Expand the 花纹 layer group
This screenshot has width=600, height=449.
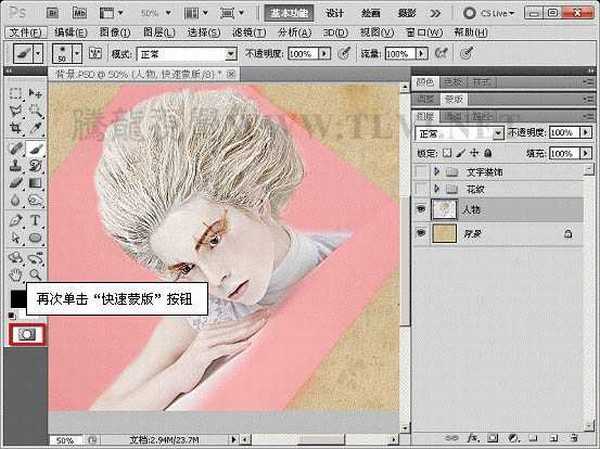point(436,188)
